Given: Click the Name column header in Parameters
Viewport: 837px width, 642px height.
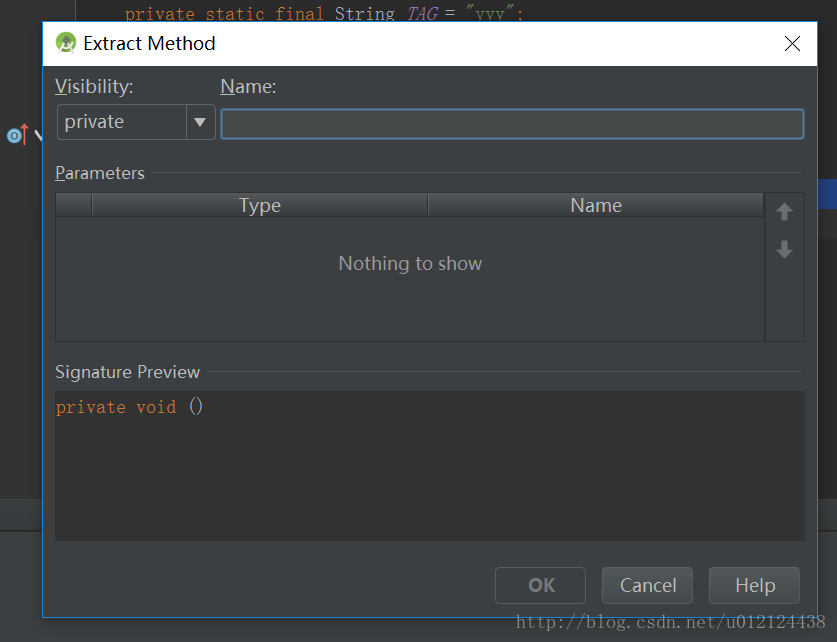Looking at the screenshot, I should click(596, 205).
